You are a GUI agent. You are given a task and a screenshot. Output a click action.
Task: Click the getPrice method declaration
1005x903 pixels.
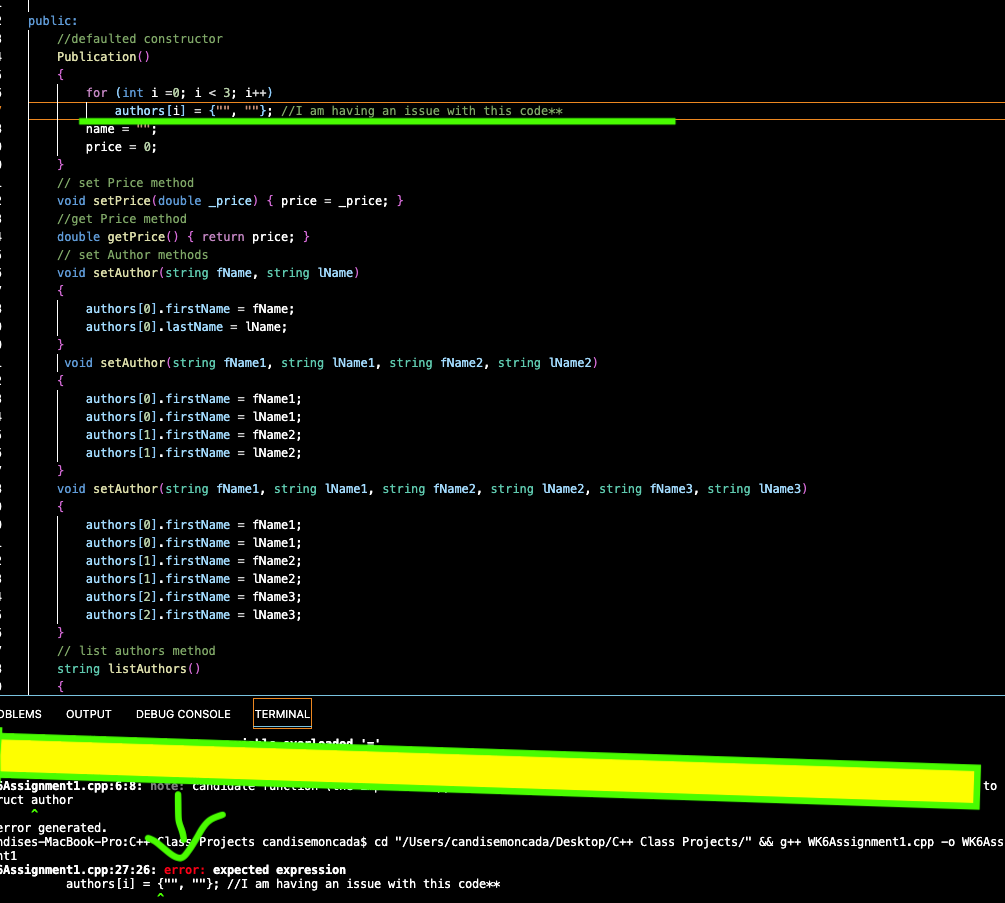pos(183,236)
